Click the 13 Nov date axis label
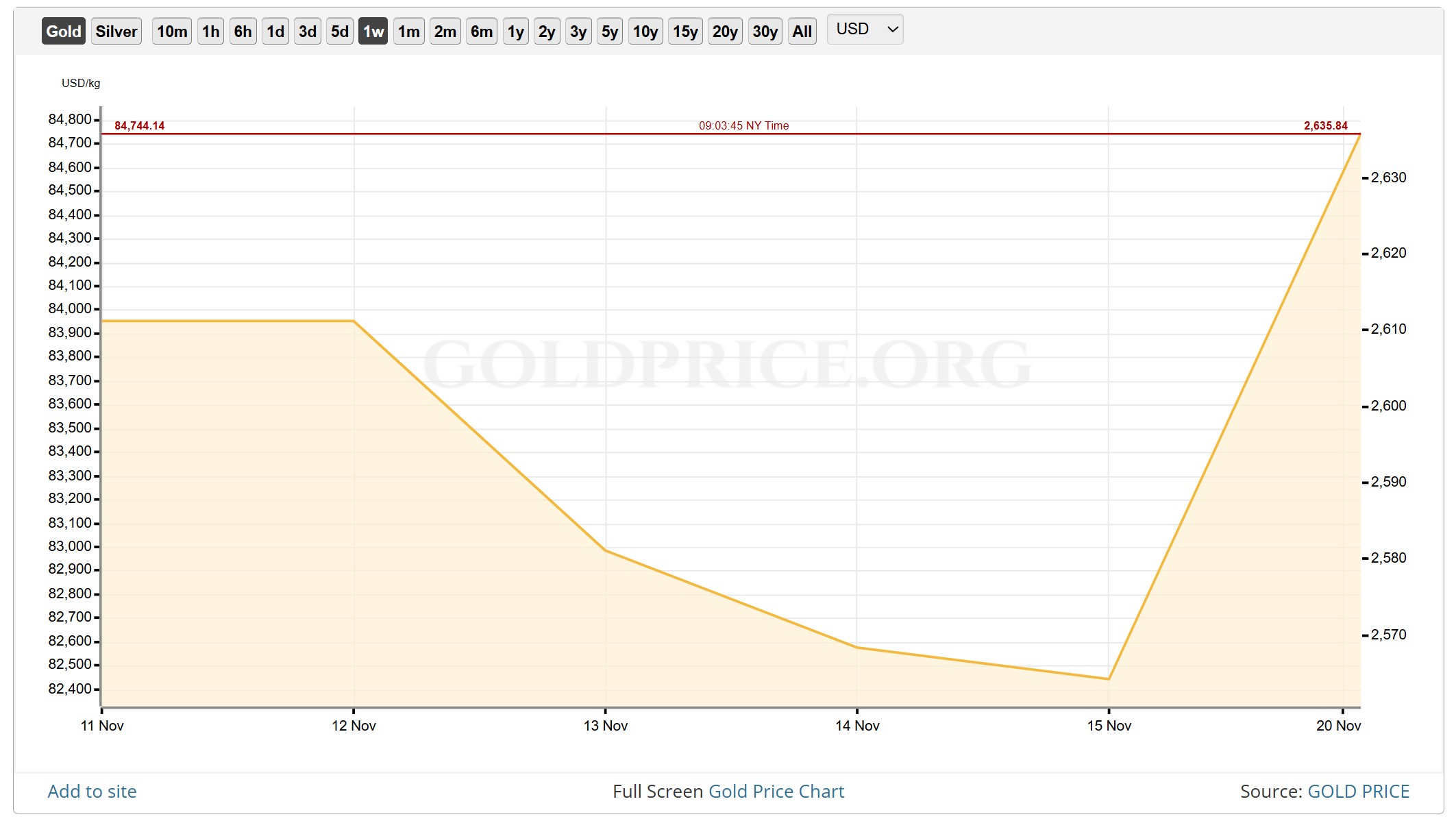 coord(606,726)
